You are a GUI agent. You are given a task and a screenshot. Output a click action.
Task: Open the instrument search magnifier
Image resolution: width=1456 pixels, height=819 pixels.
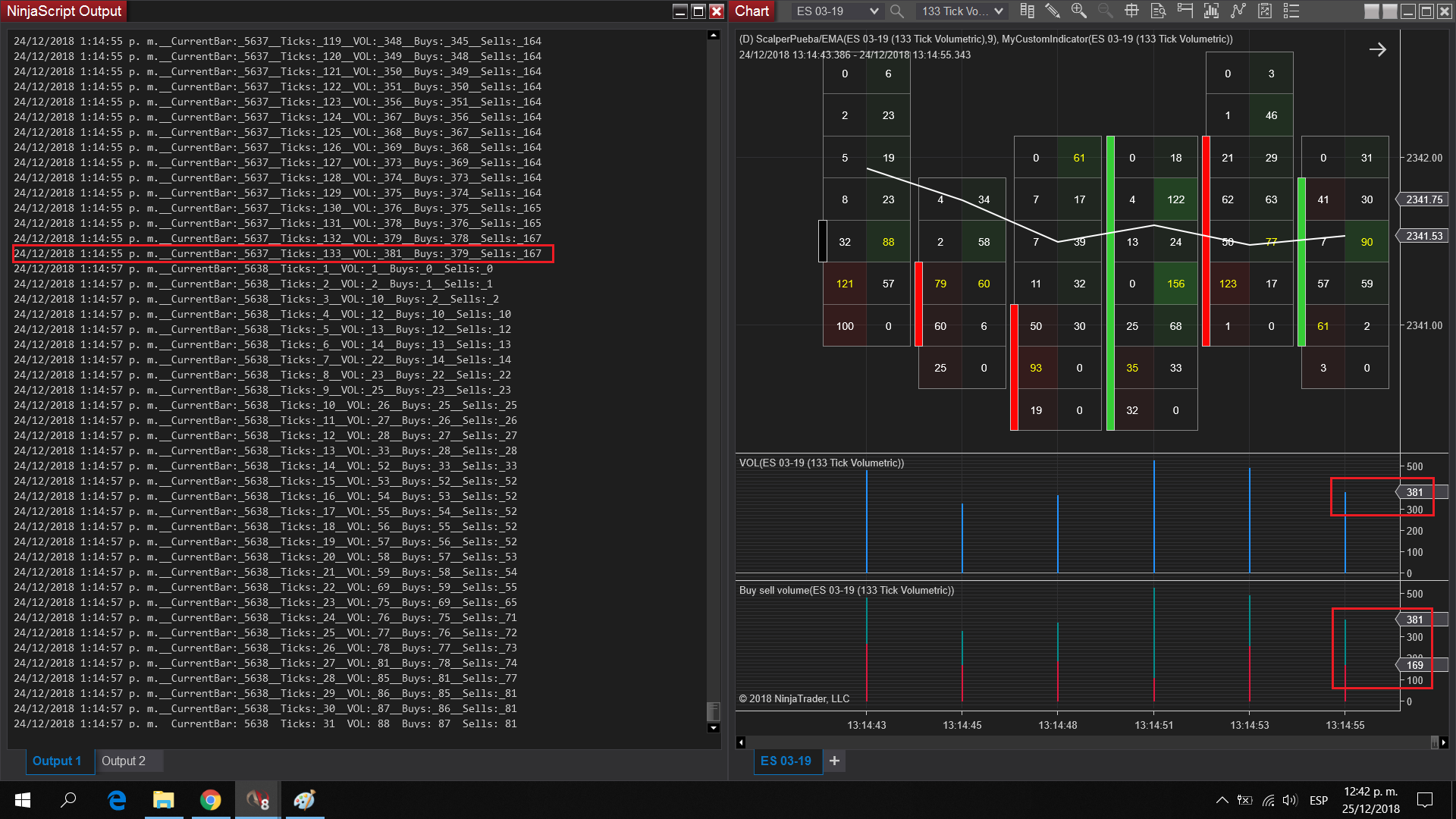pos(897,11)
